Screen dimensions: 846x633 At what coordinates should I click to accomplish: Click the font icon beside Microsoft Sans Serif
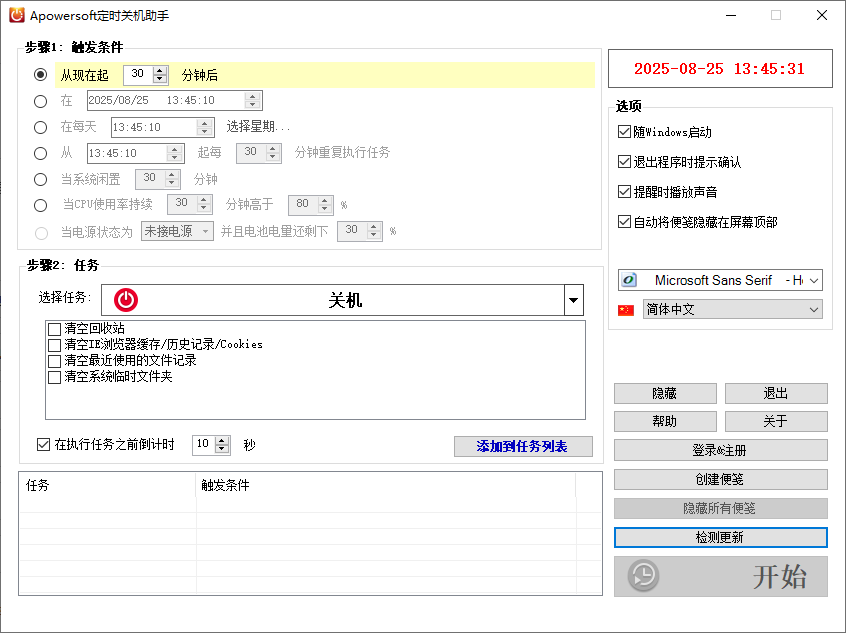(x=629, y=280)
